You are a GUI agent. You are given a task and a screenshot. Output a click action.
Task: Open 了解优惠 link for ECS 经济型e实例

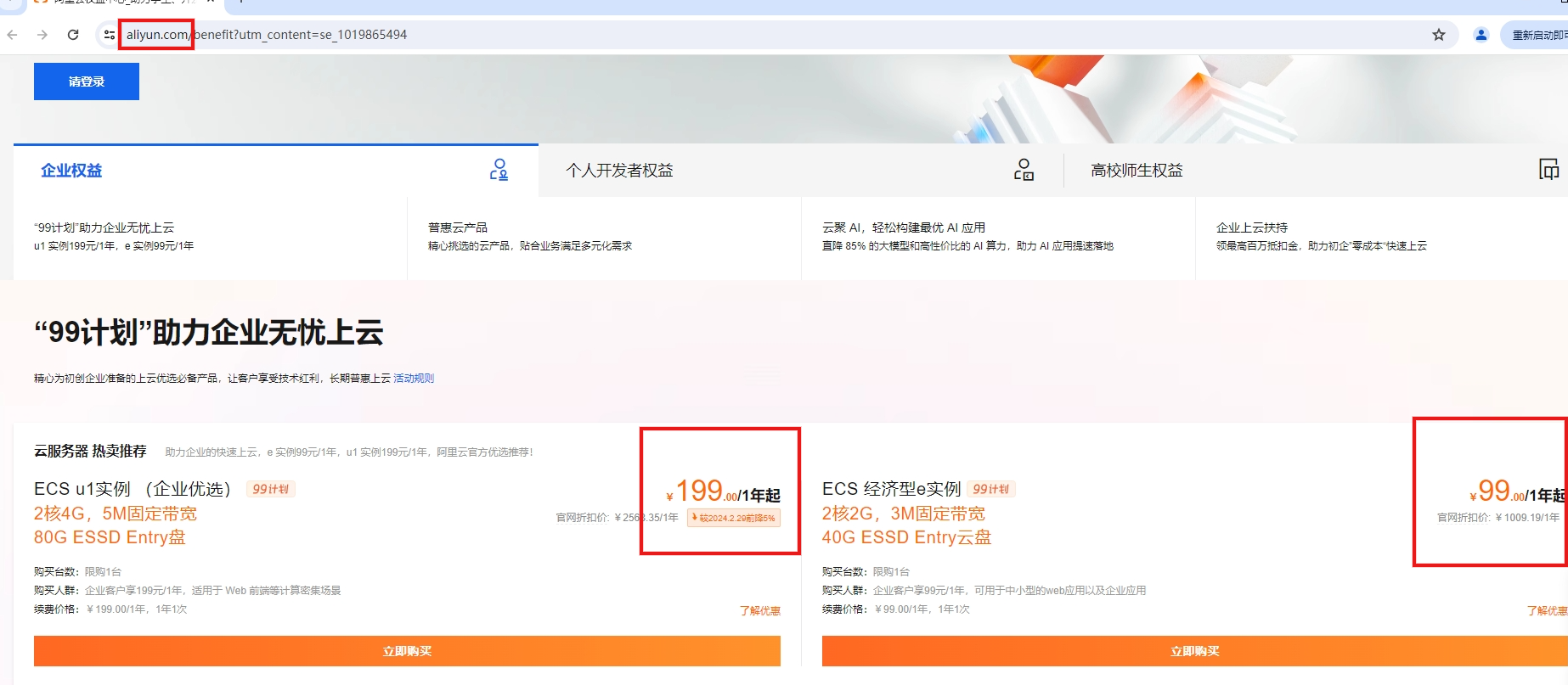1548,610
